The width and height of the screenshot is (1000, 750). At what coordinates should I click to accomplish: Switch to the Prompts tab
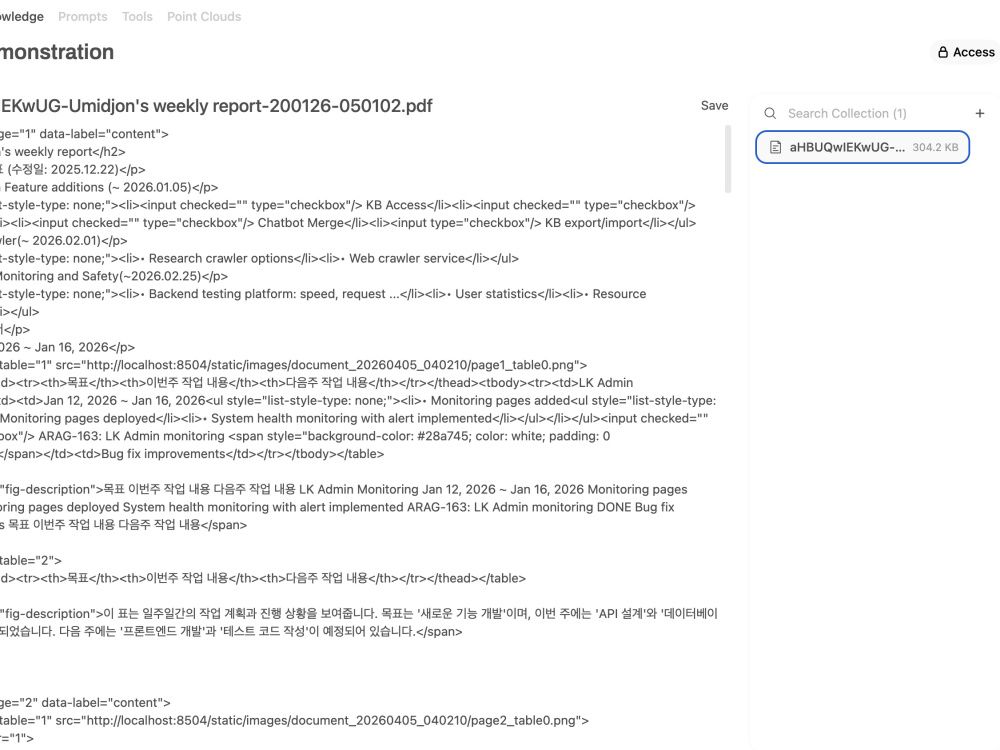(x=82, y=17)
